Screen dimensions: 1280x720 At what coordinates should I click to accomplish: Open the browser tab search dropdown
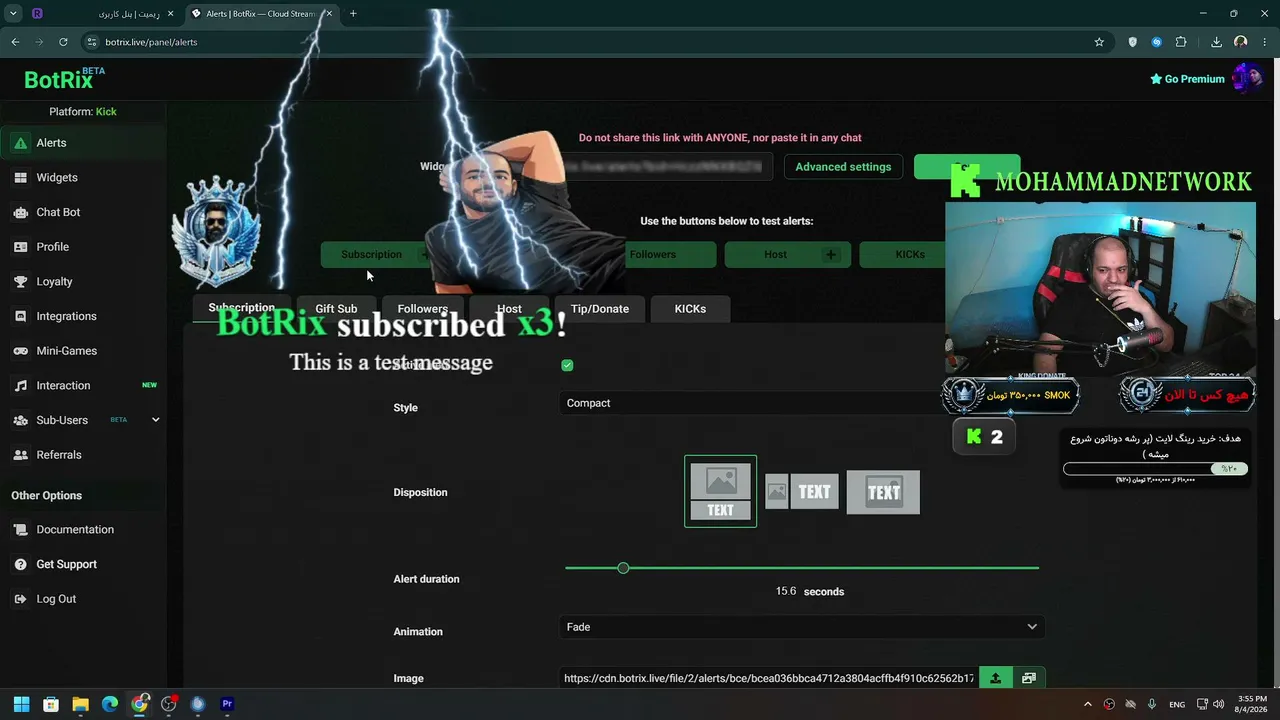tap(13, 14)
